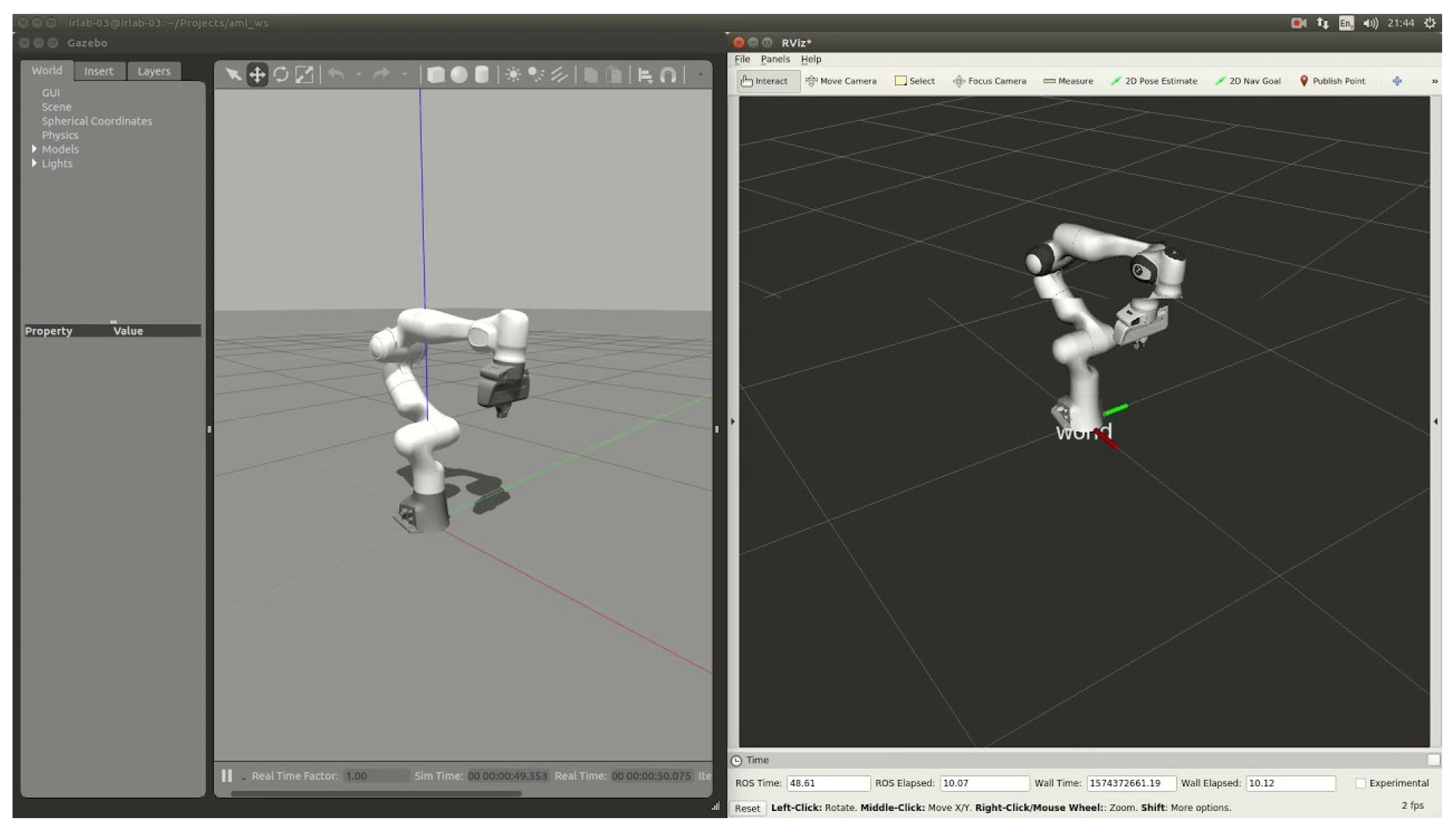Tick the Experimental checkbox in Time panel

tap(1360, 784)
